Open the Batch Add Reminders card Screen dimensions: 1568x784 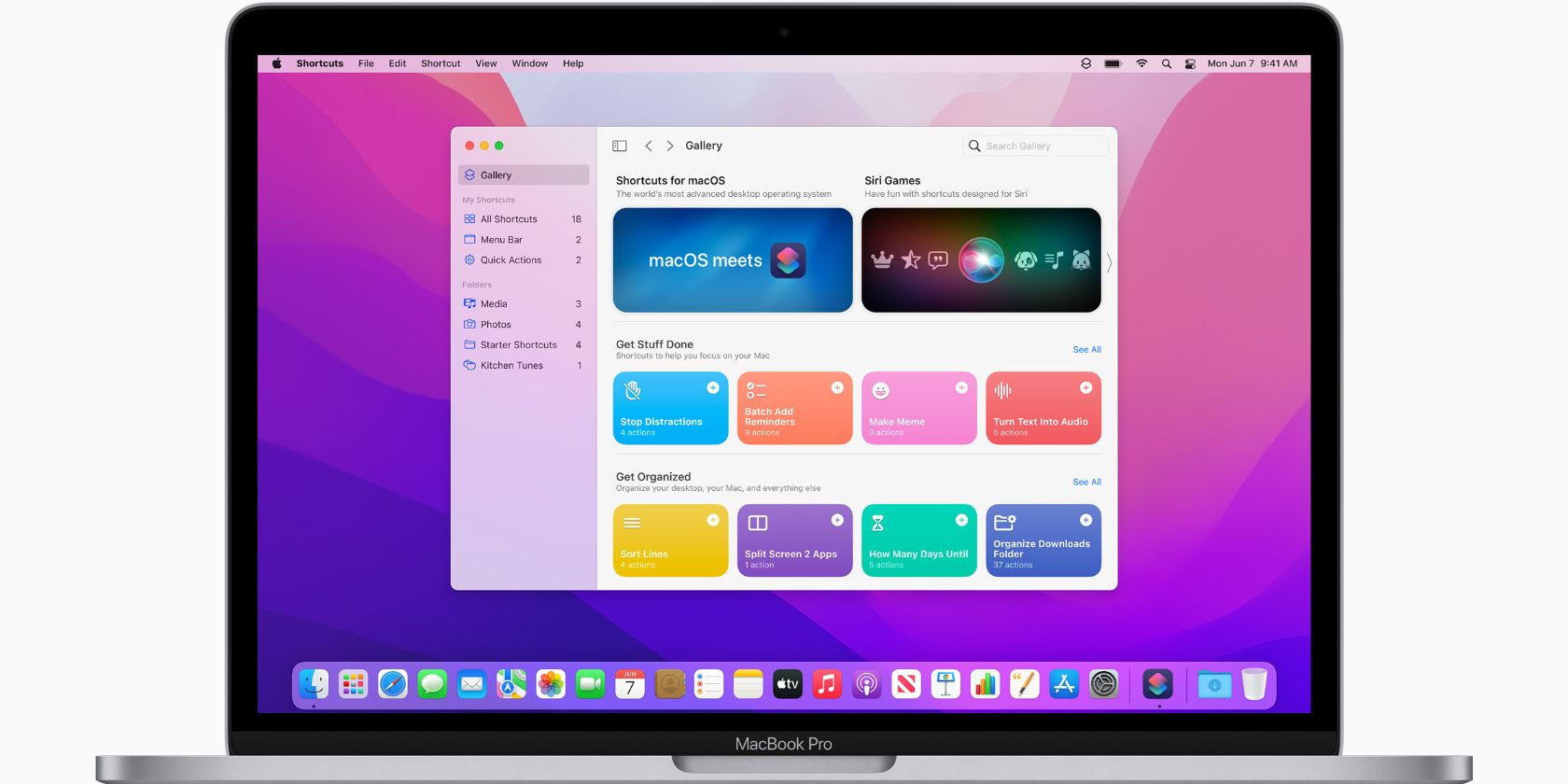794,408
